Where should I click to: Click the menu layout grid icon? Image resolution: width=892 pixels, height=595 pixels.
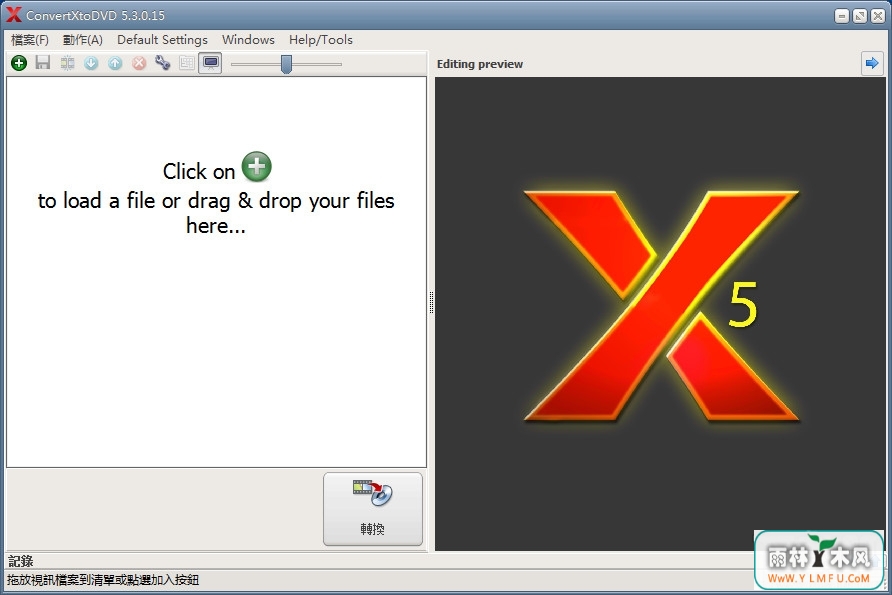(187, 63)
